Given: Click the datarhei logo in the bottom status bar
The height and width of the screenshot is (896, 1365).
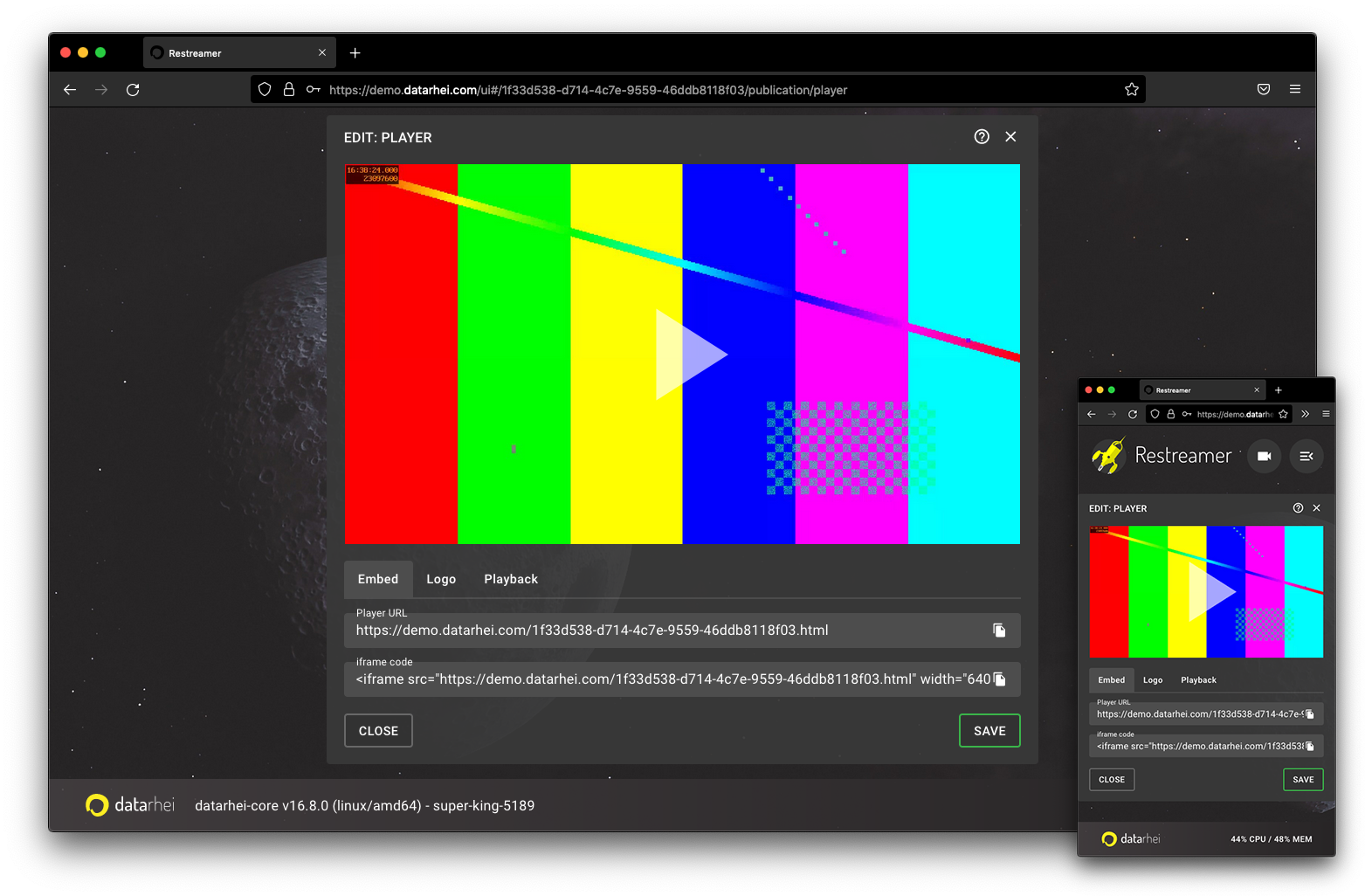Looking at the screenshot, I should [96, 804].
